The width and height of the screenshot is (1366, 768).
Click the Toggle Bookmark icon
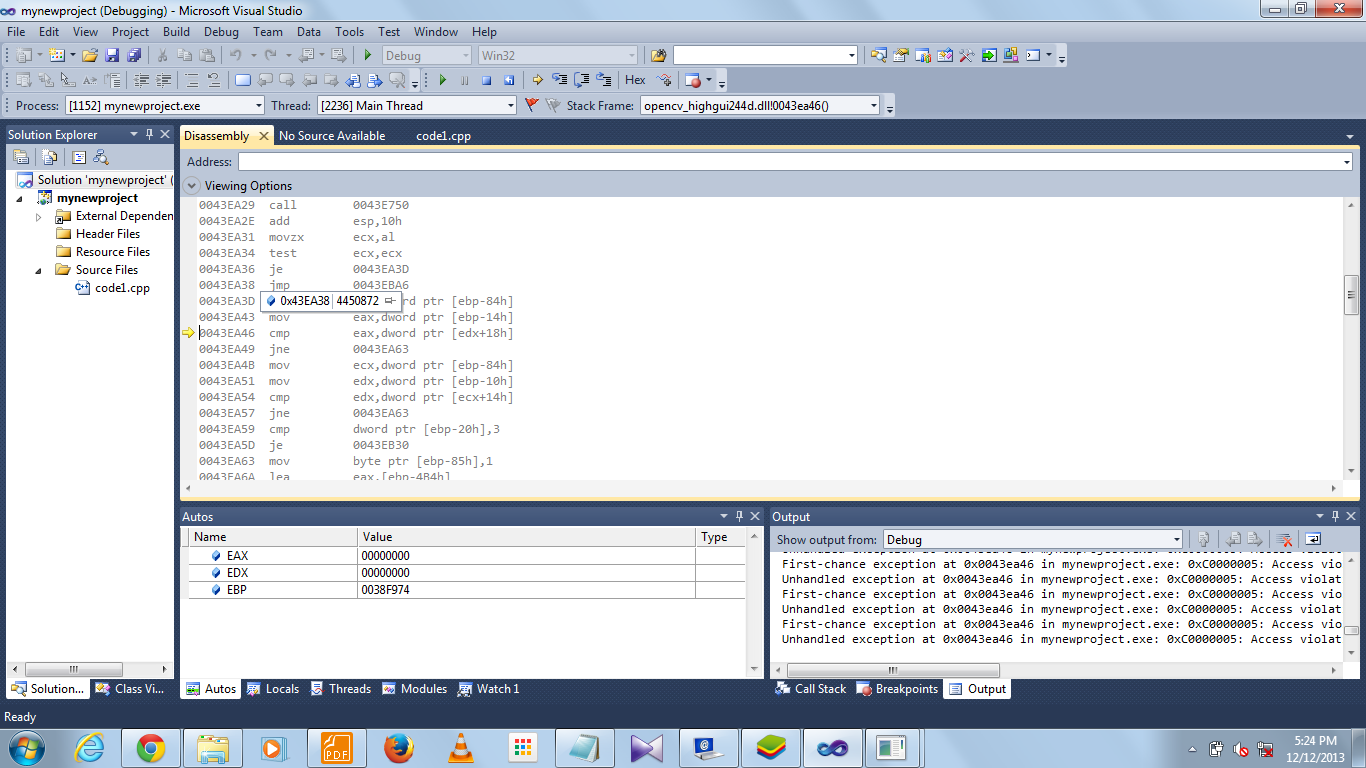pos(243,80)
